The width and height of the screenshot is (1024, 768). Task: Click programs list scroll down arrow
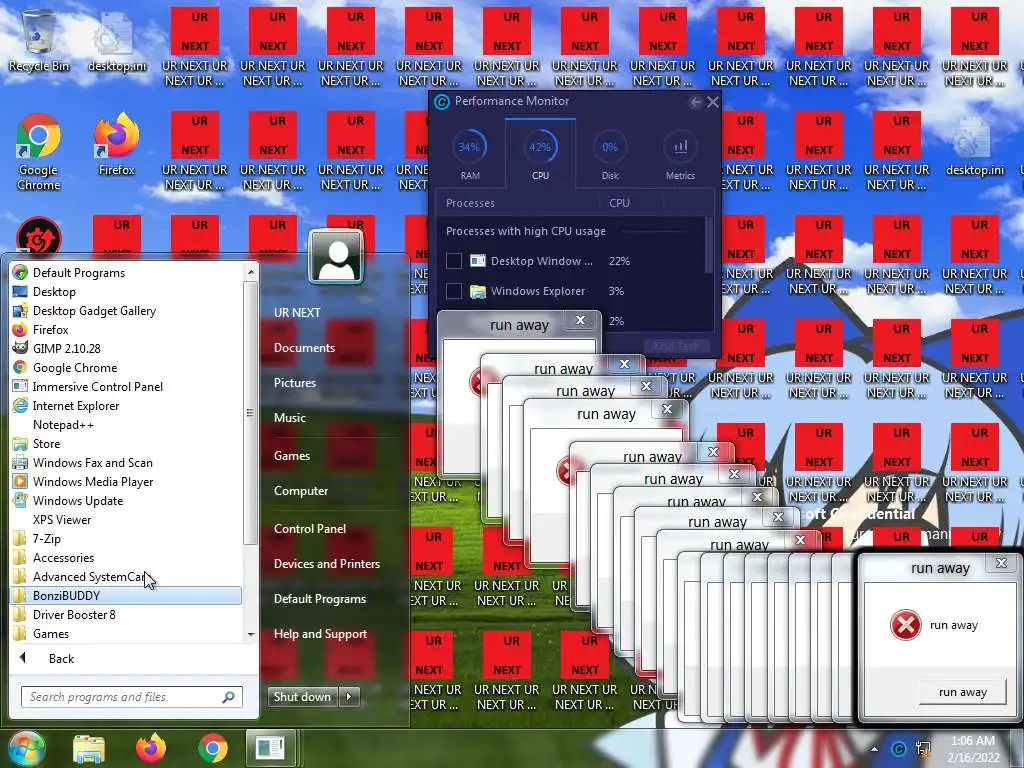click(251, 634)
